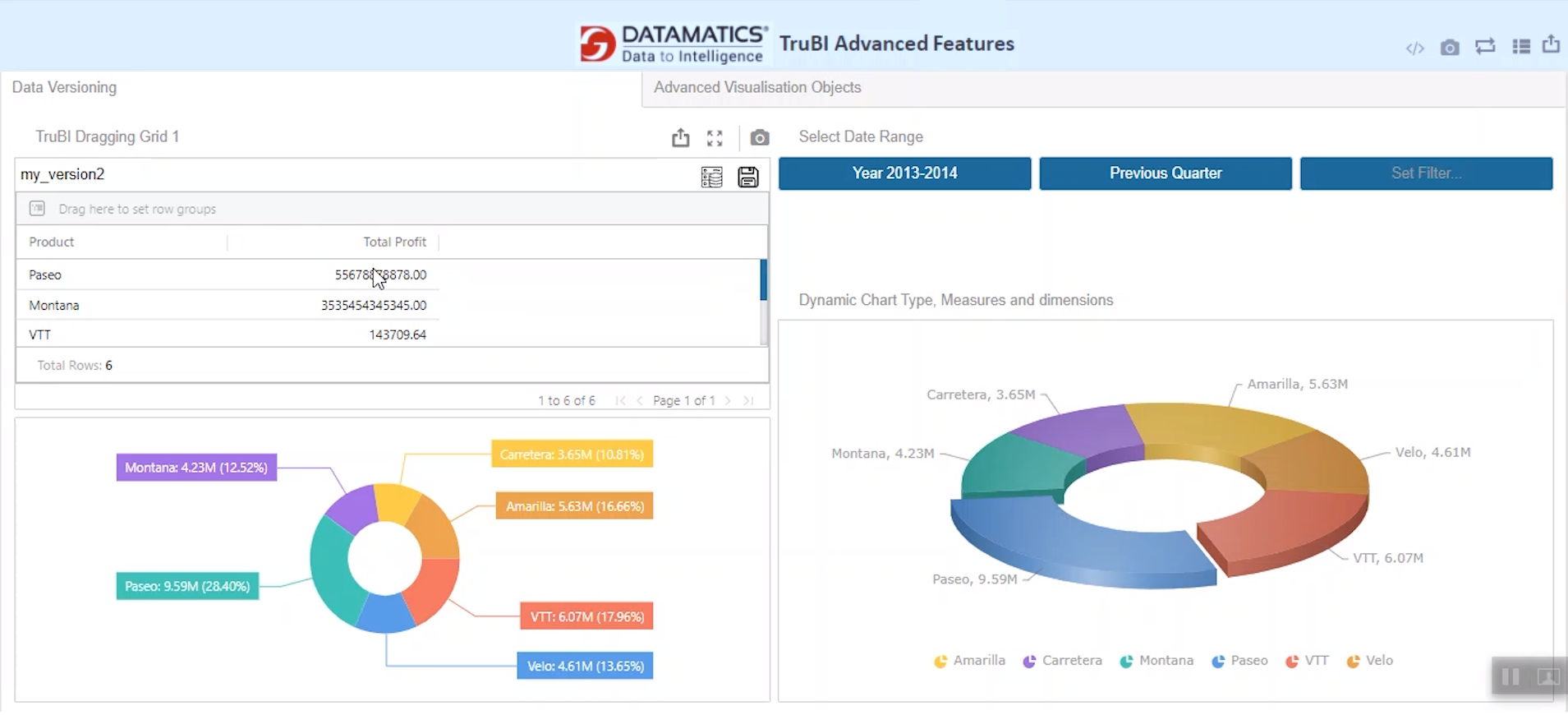Image resolution: width=1568 pixels, height=715 pixels.
Task: Jump to last page of grid
Action: coord(748,400)
